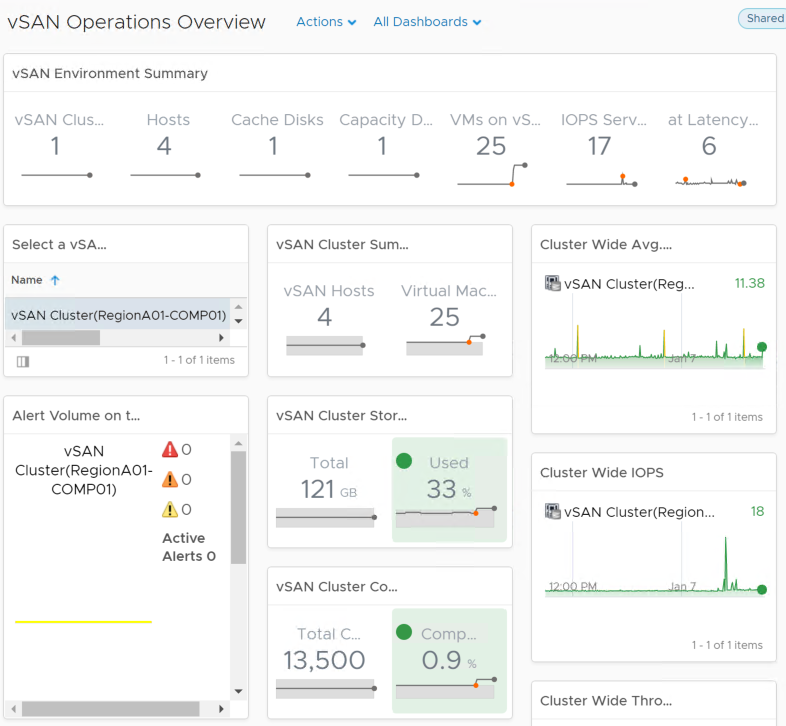Viewport: 786px width, 726px height.
Task: Click vSAN Cluster(Reg... label in latency widget
Action: click(629, 284)
